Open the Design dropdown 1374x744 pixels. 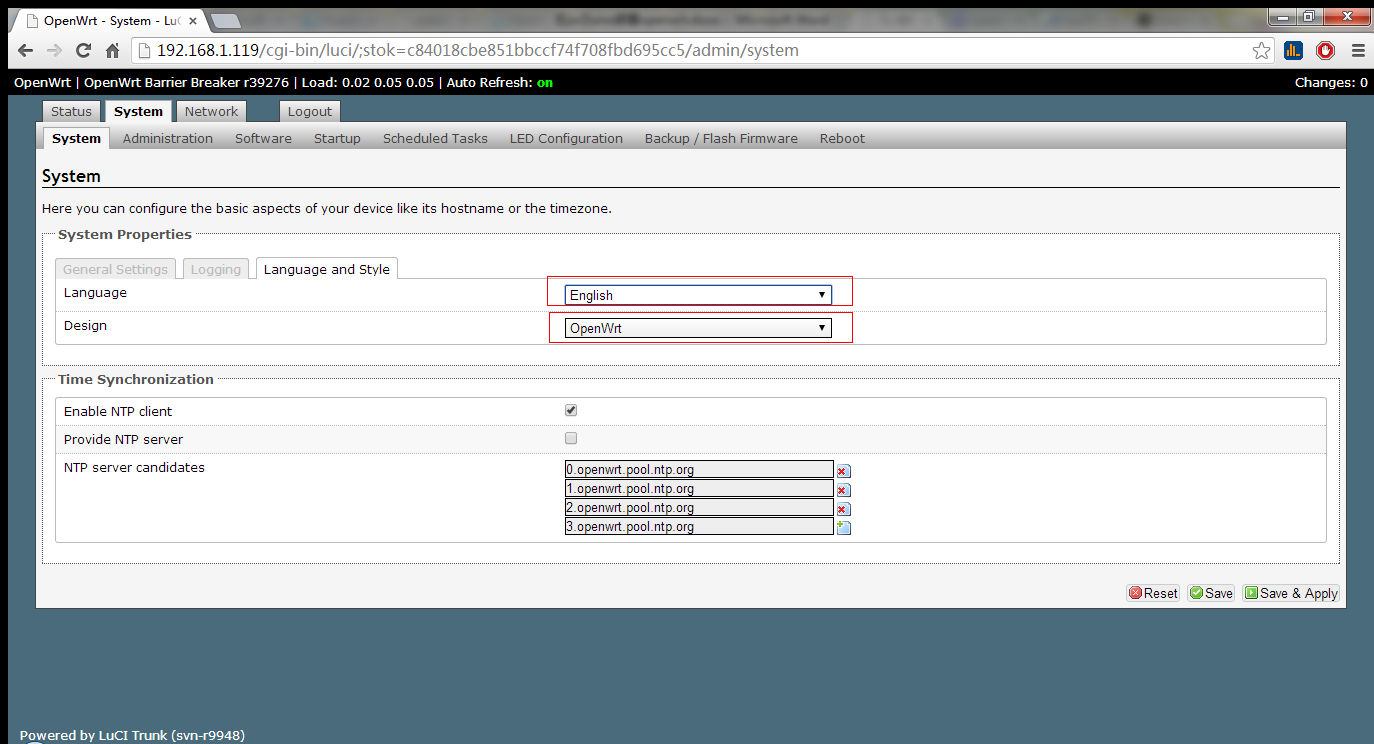(698, 328)
